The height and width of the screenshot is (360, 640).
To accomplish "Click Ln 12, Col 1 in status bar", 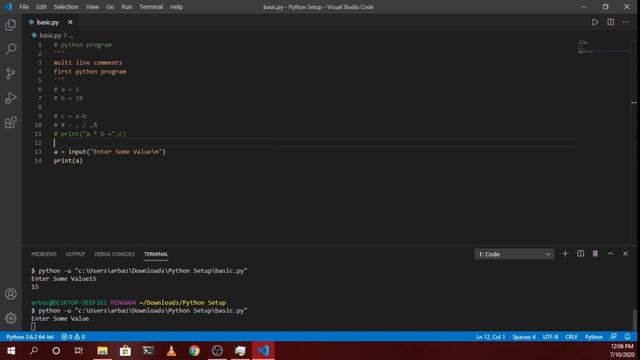I will (x=490, y=337).
